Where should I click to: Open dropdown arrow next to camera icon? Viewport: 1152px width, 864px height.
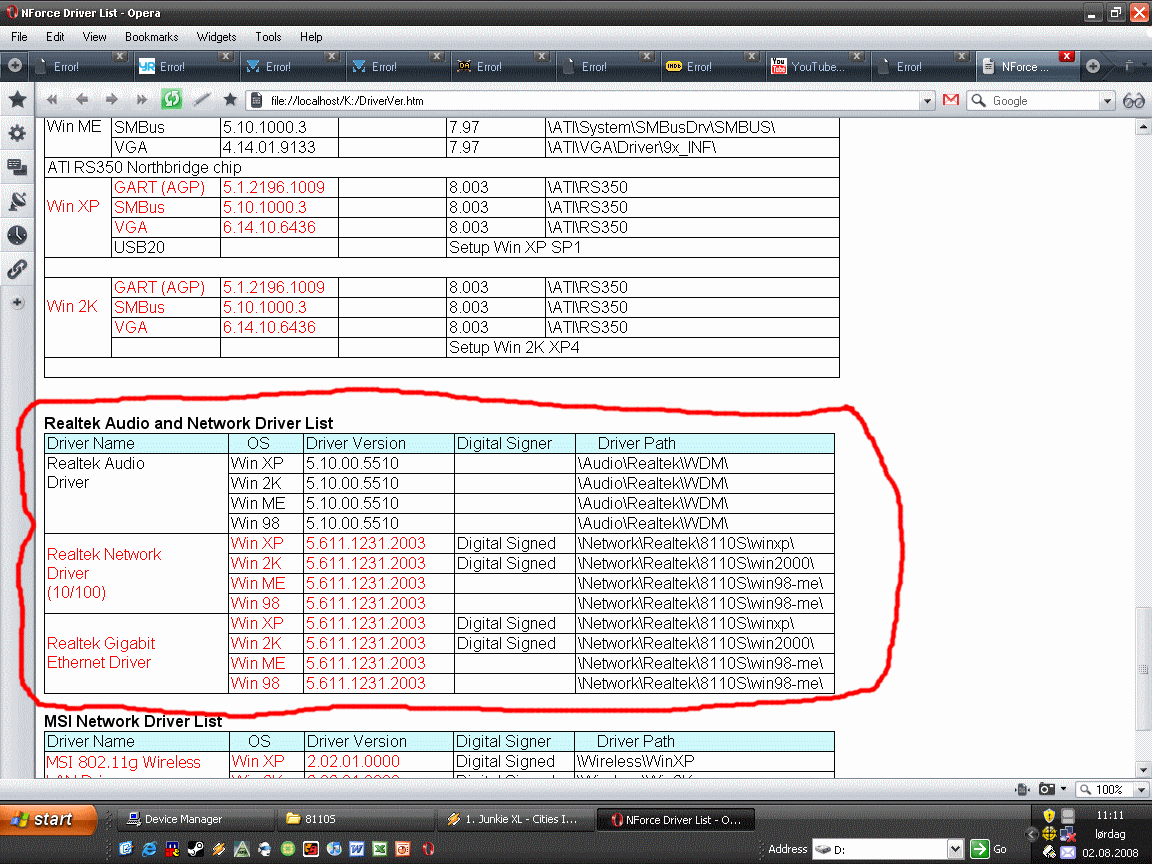pyautogui.click(x=1063, y=789)
